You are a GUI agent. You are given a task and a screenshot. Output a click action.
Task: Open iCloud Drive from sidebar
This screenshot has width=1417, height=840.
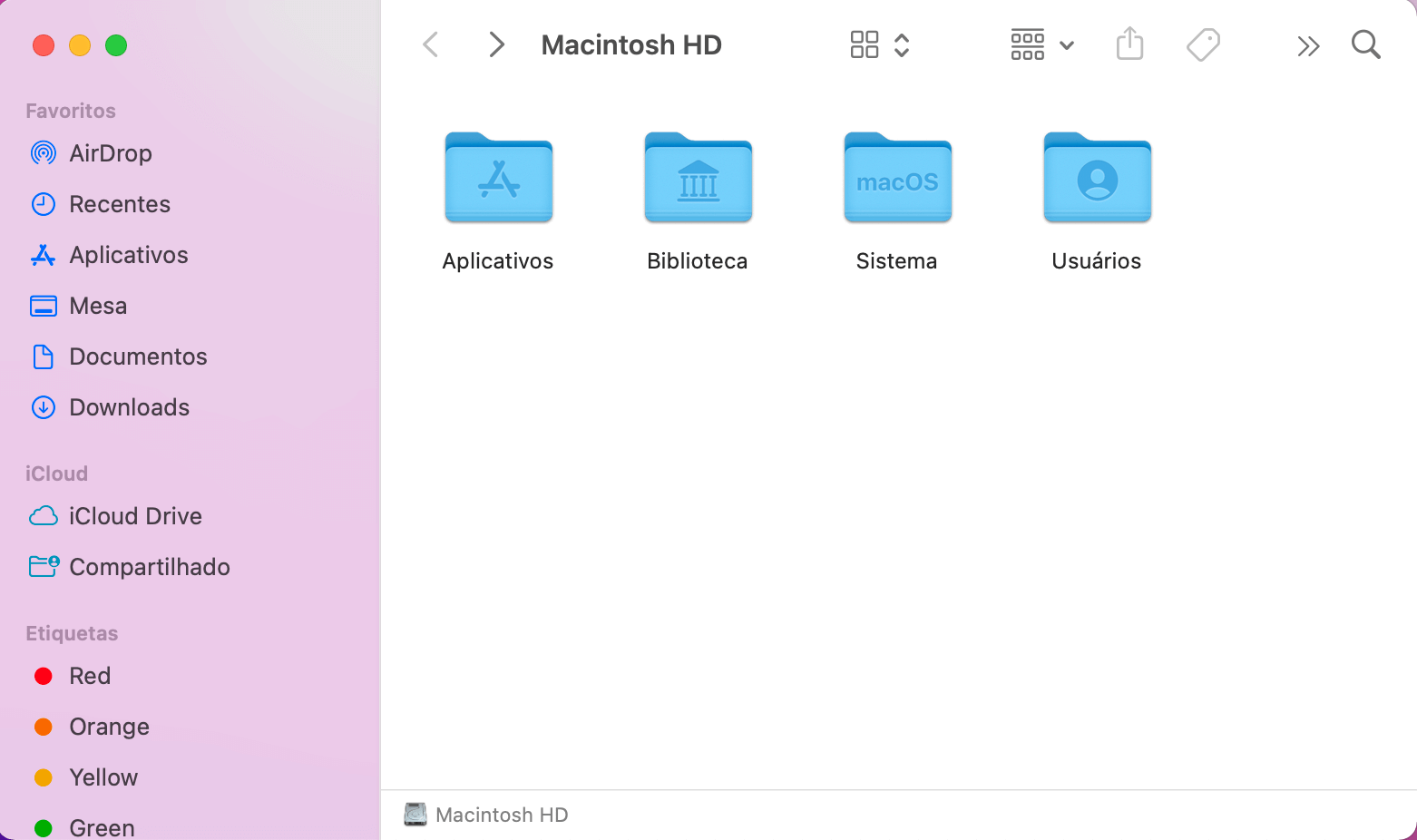pyautogui.click(x=135, y=516)
